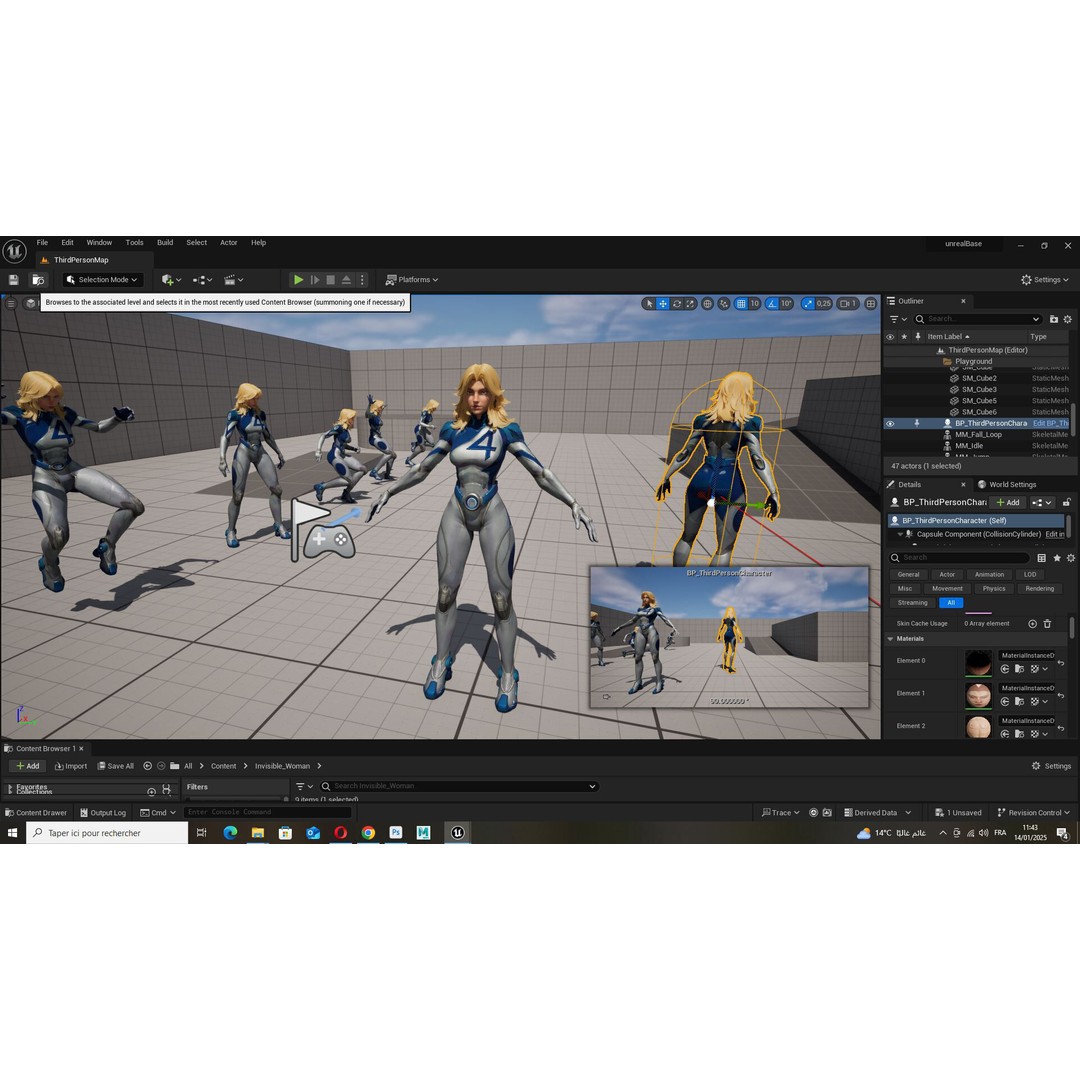
Task: Switch to the World Settings tab
Action: coord(1006,484)
